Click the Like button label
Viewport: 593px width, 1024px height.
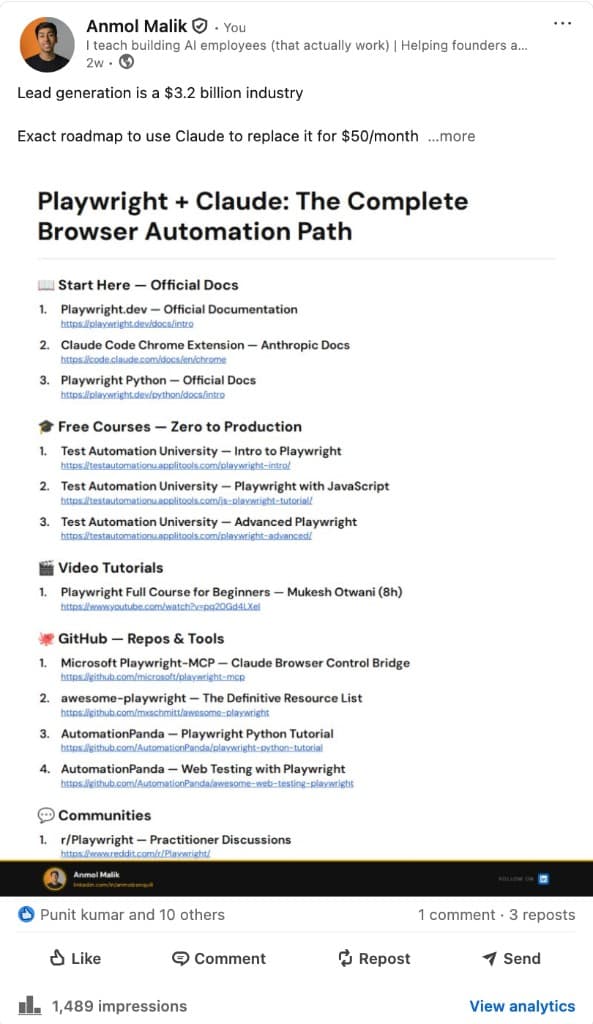pyautogui.click(x=86, y=958)
